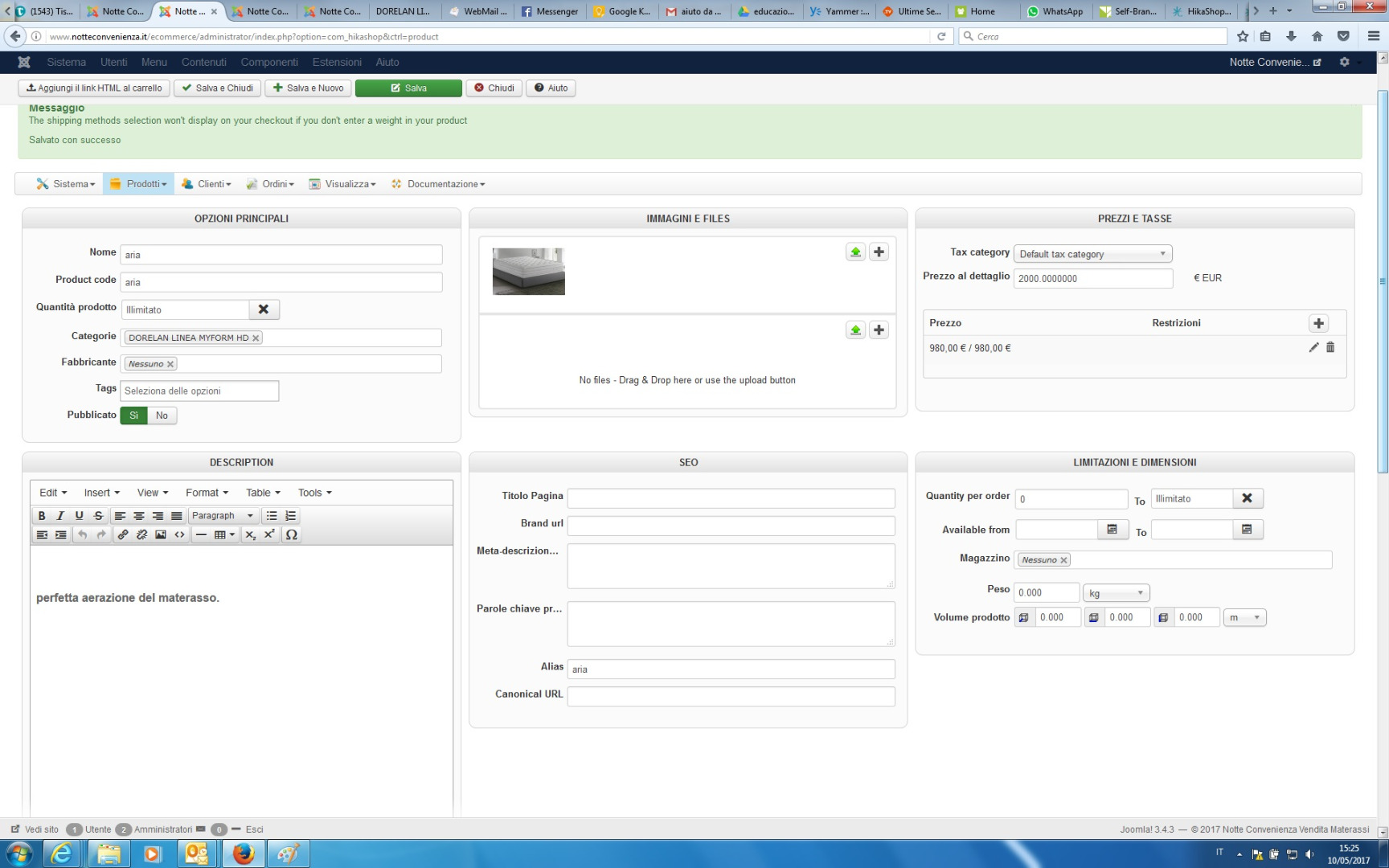Insert a link in the description editor
Viewport: 1389px width, 868px height.
coord(123,534)
